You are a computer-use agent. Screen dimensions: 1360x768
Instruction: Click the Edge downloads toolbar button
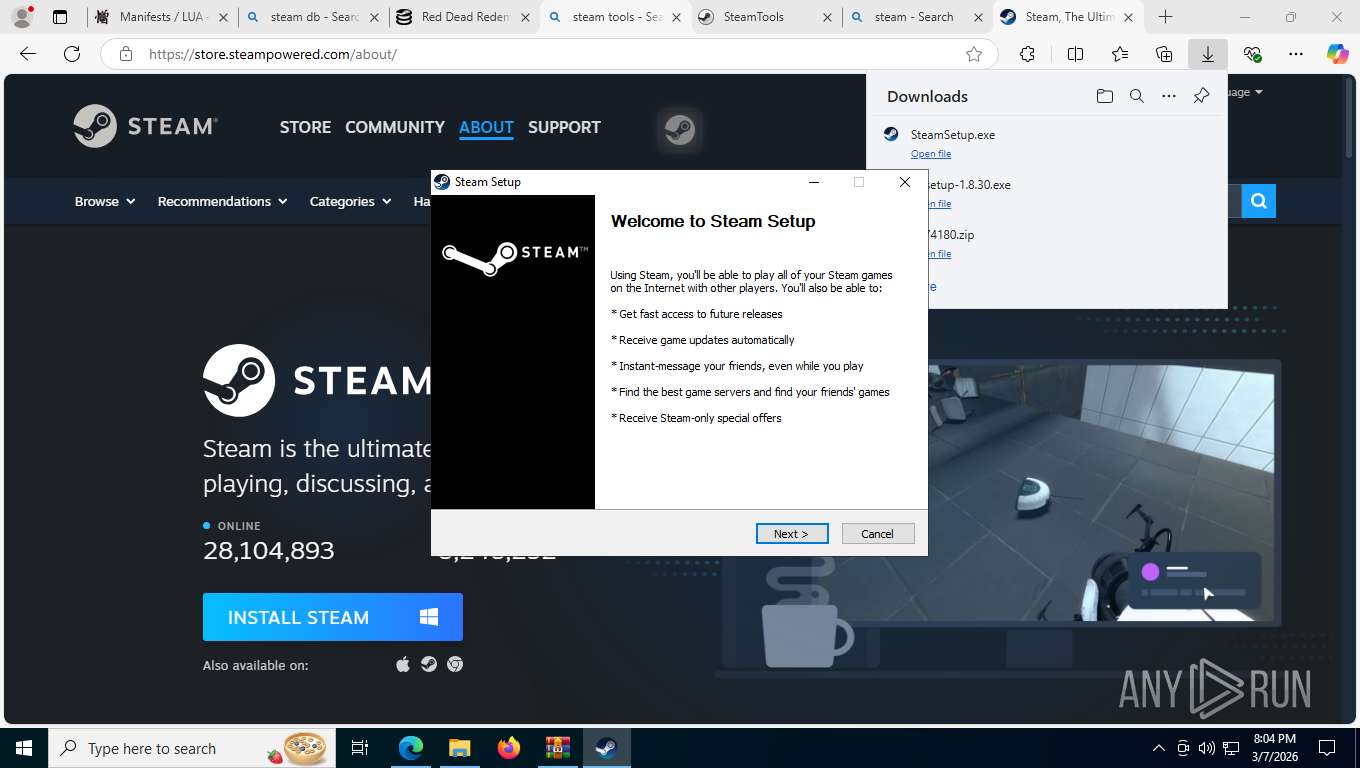point(1207,54)
